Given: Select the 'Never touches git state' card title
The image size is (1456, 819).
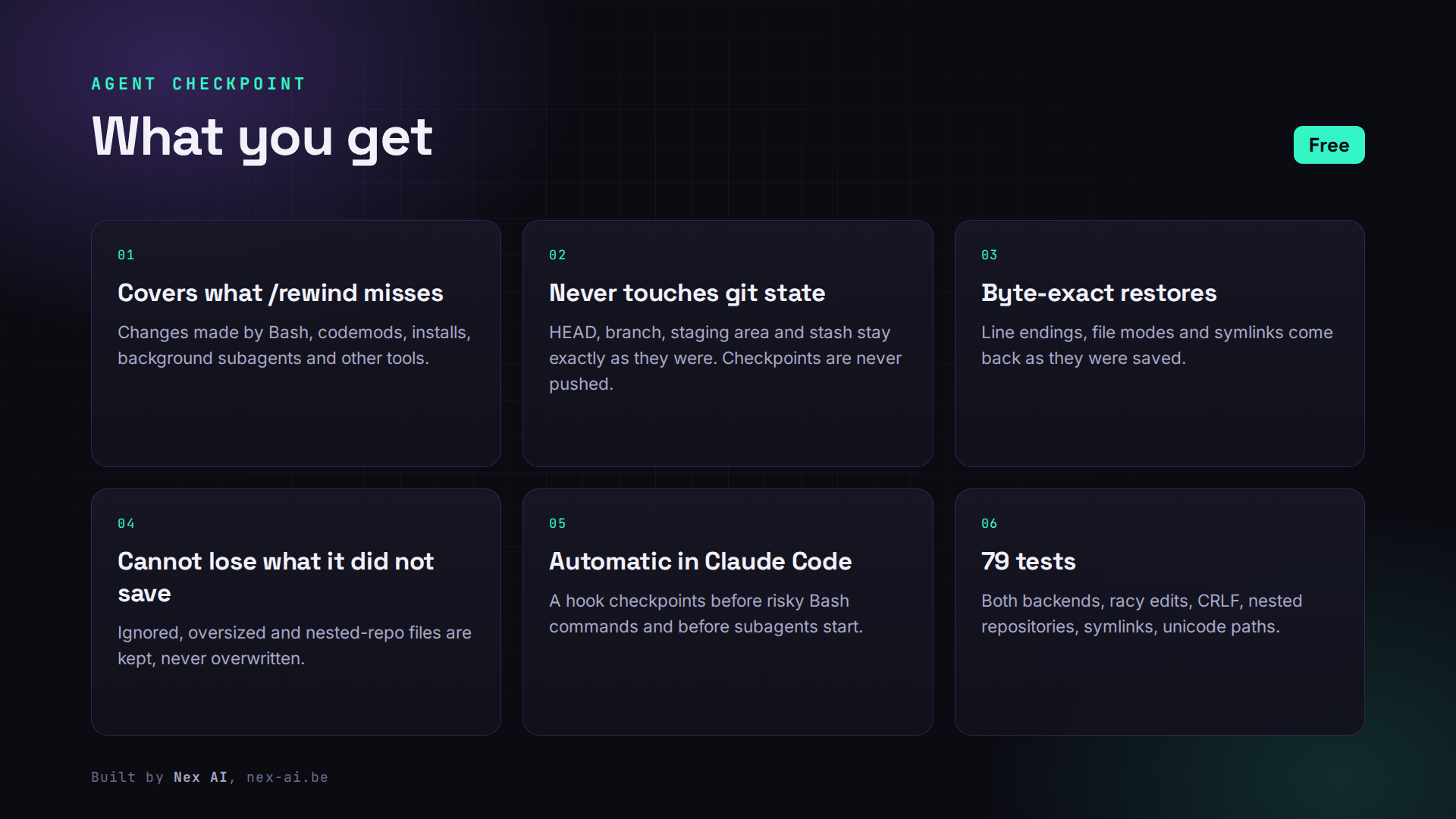Looking at the screenshot, I should pyautogui.click(x=687, y=293).
